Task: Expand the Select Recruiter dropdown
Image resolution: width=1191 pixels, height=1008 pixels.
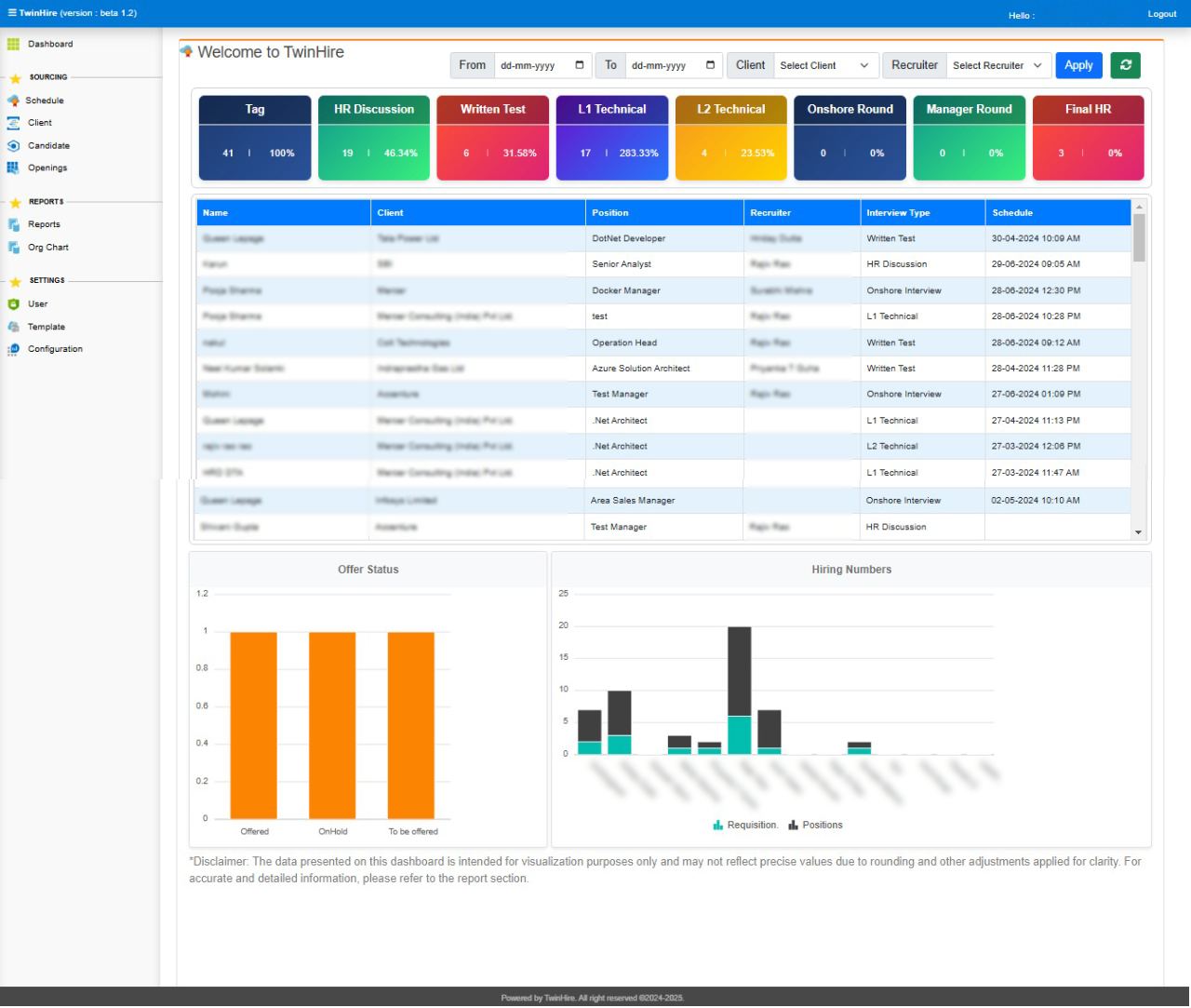Action: 997,65
